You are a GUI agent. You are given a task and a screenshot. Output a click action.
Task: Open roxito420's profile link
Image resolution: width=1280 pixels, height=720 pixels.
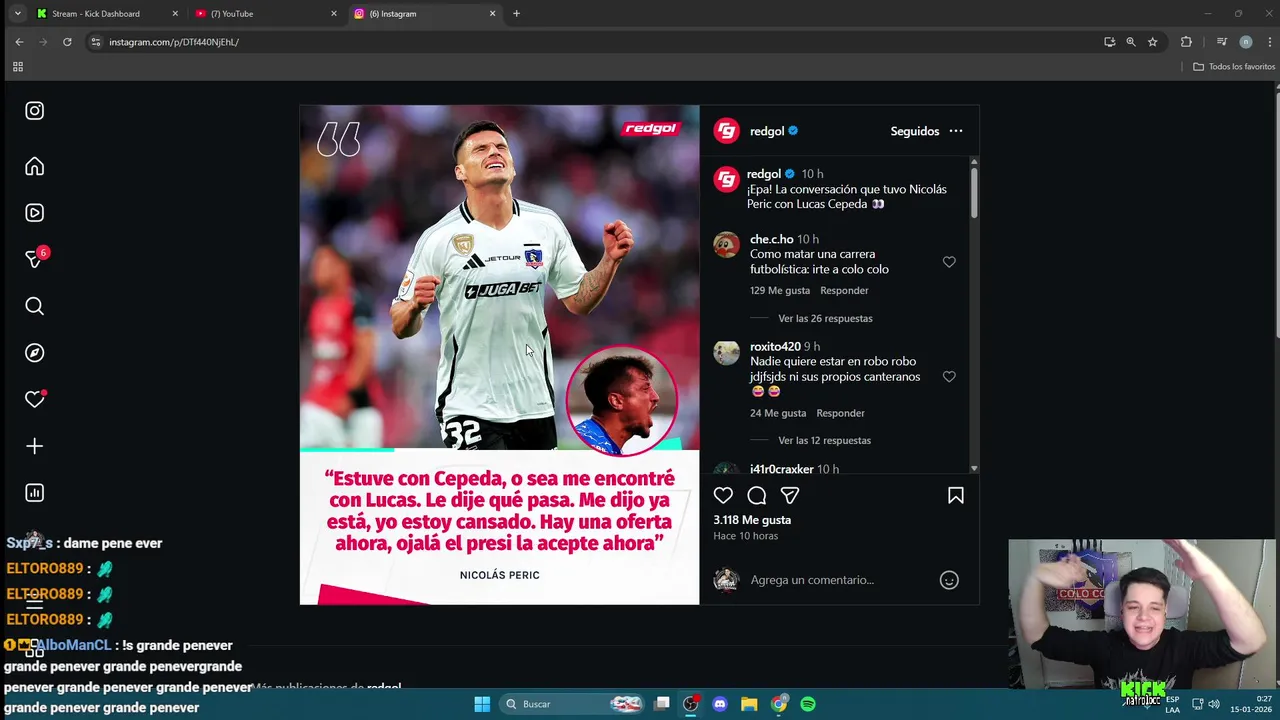775,347
